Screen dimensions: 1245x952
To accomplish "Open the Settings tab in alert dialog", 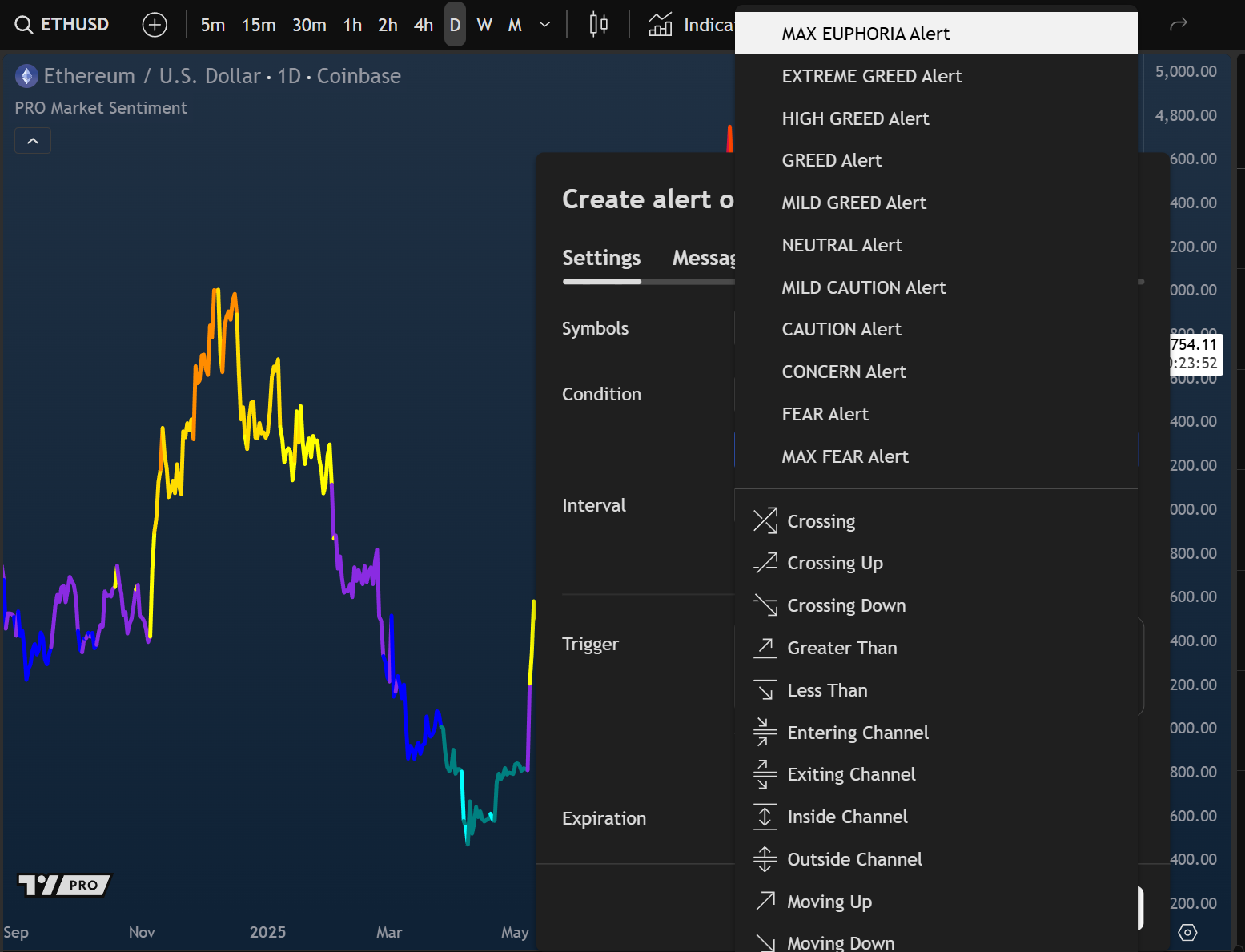I will (601, 258).
